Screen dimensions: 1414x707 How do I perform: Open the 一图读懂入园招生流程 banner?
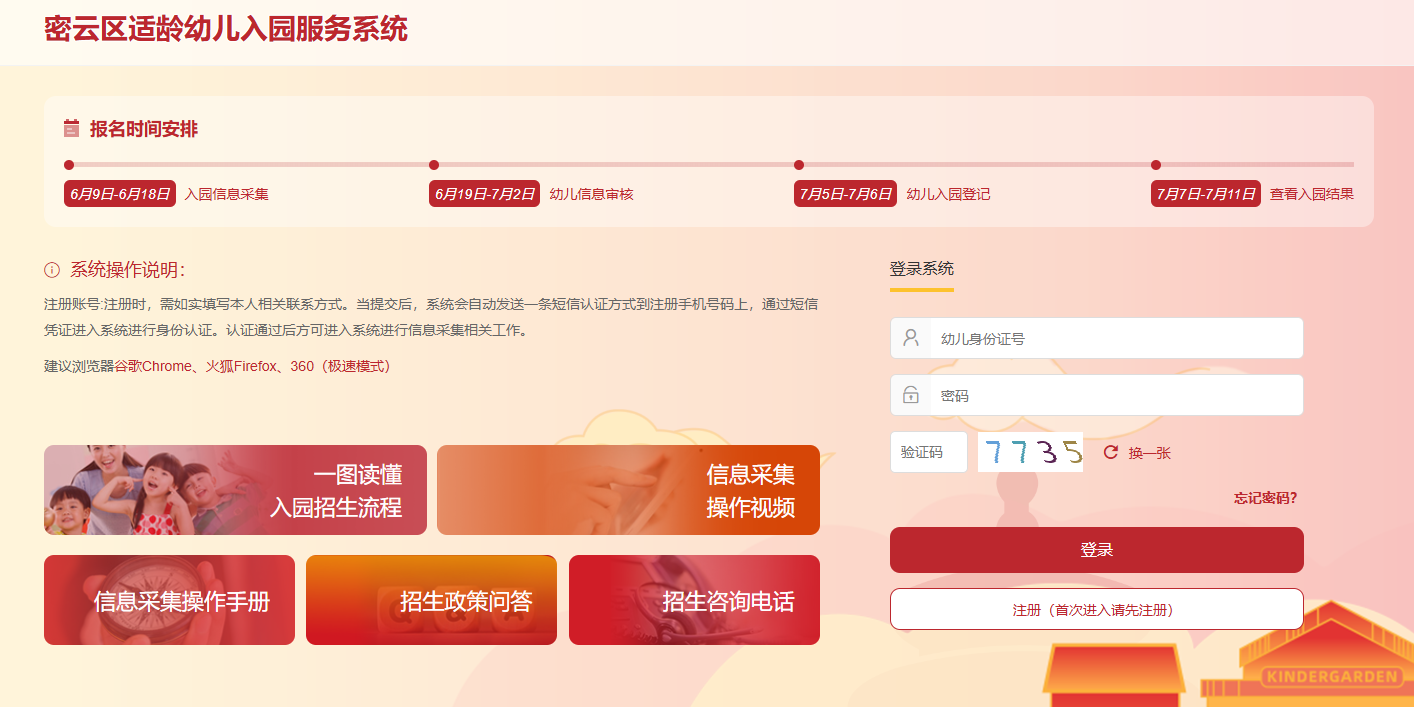click(235, 490)
